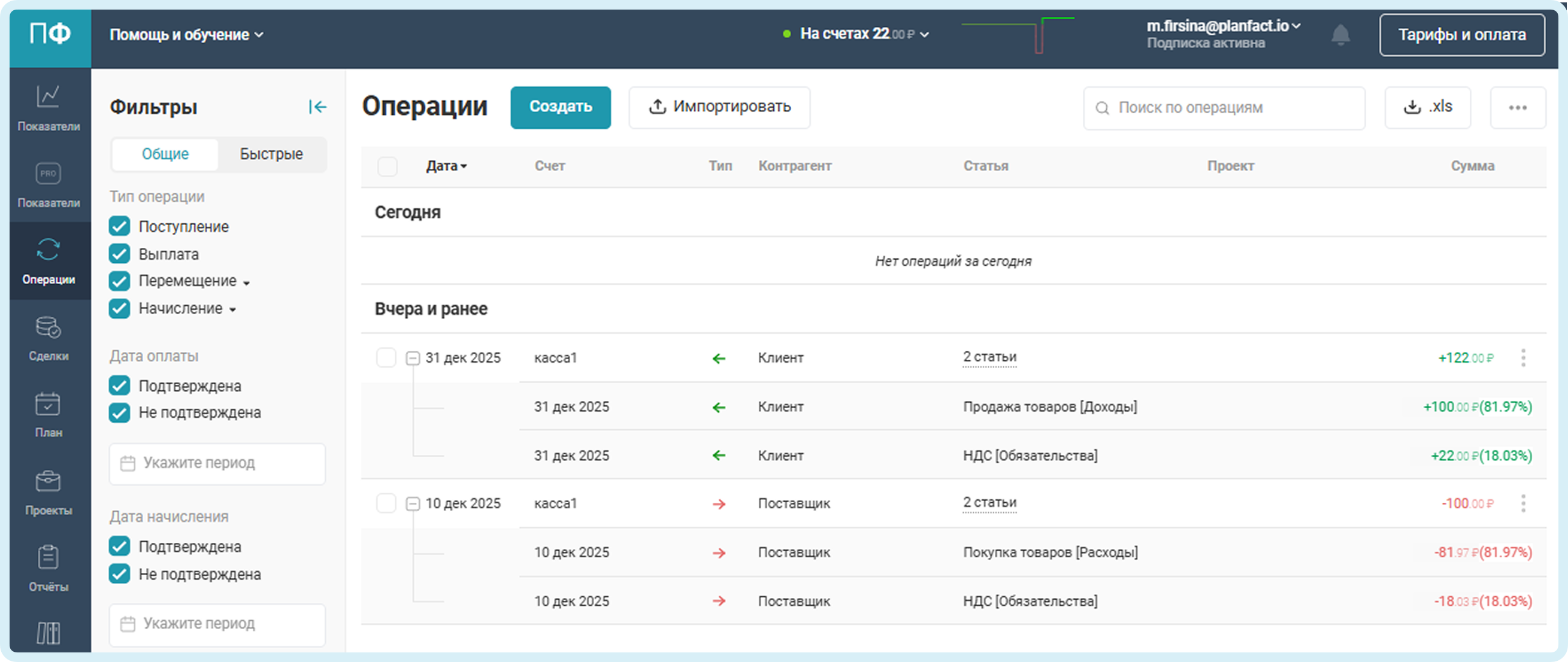
Task: Uncheck the Поступление filter checkbox
Action: (119, 226)
